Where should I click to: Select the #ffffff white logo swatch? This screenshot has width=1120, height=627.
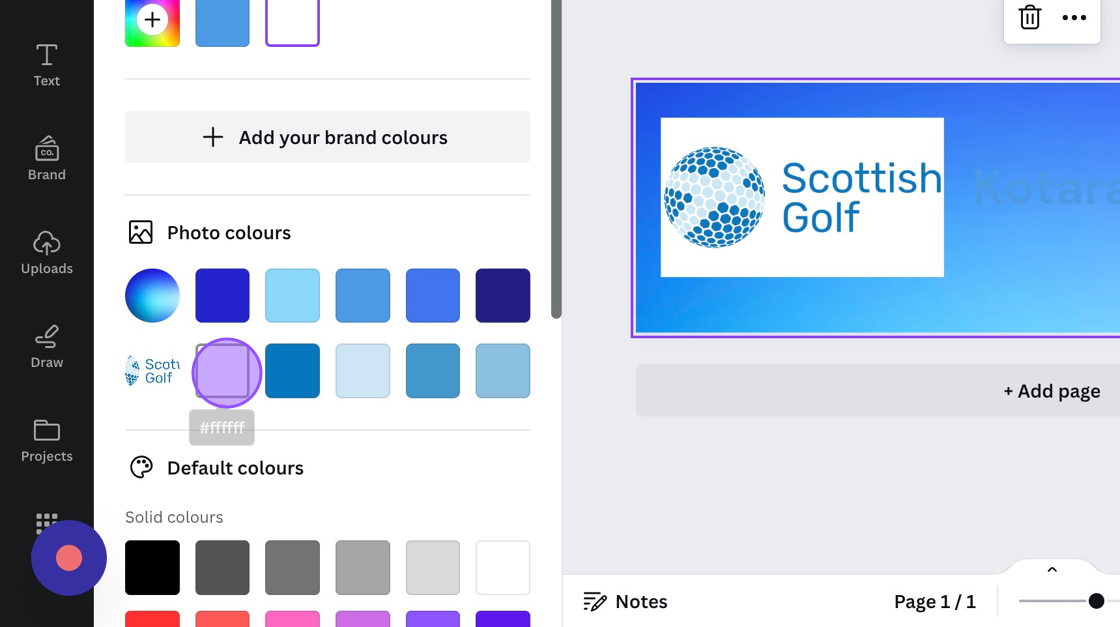click(x=222, y=371)
